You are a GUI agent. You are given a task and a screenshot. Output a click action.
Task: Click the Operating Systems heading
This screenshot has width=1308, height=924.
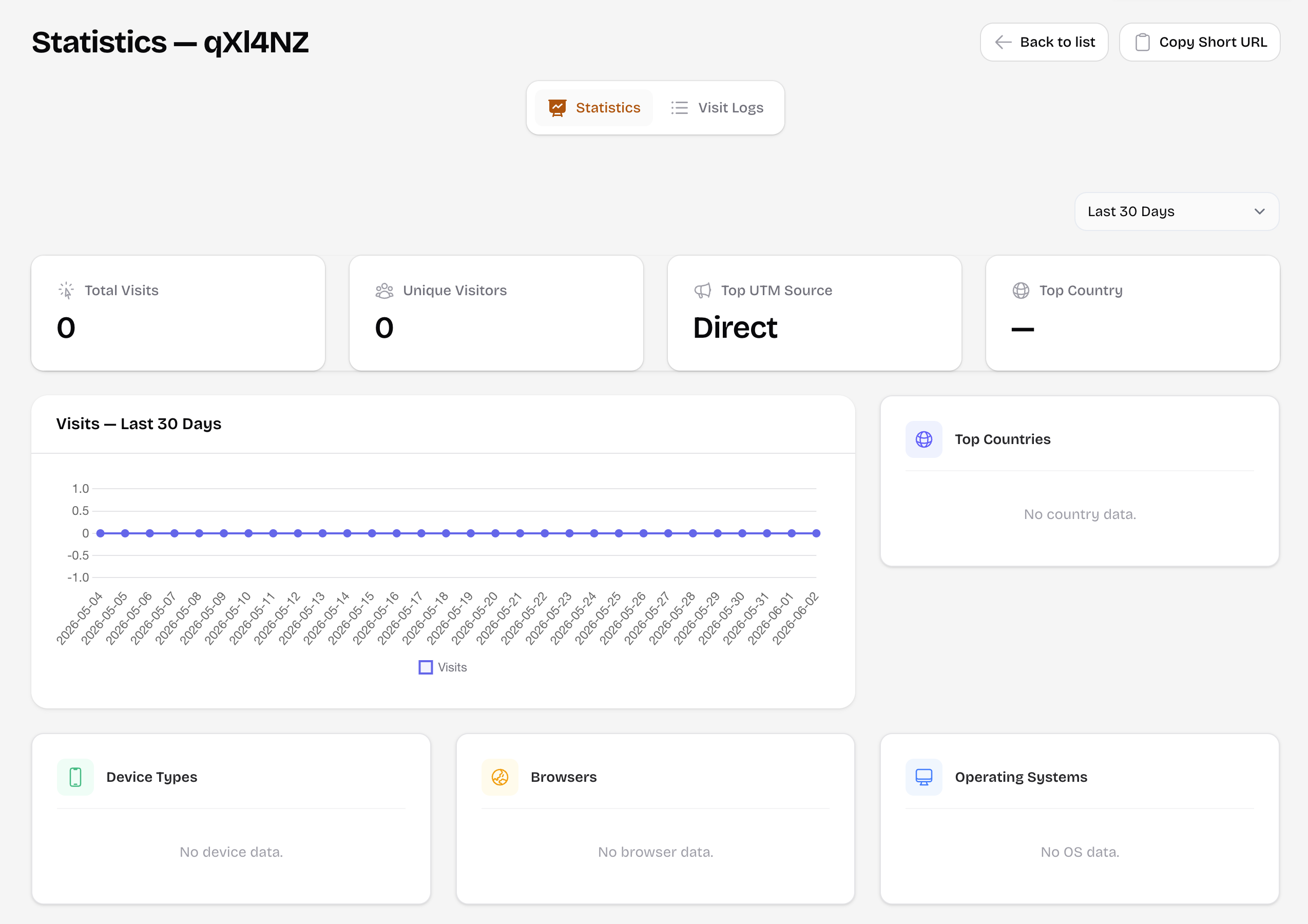(x=1021, y=777)
